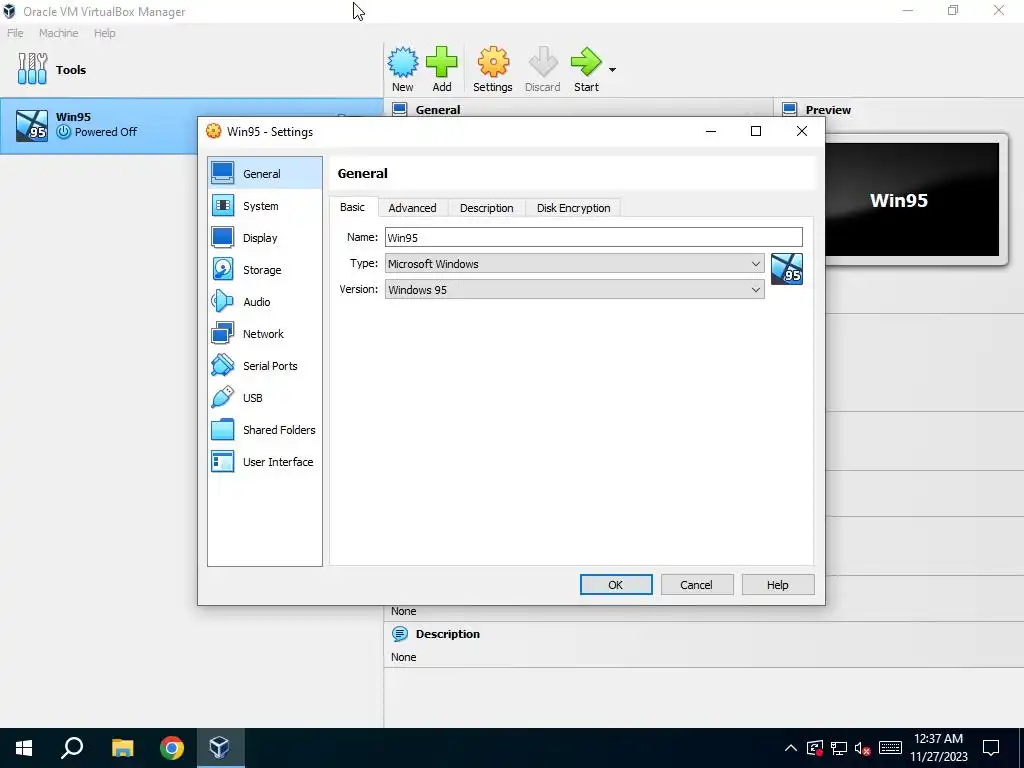The height and width of the screenshot is (768, 1024).
Task: Select the Display category icon
Action: (x=223, y=237)
